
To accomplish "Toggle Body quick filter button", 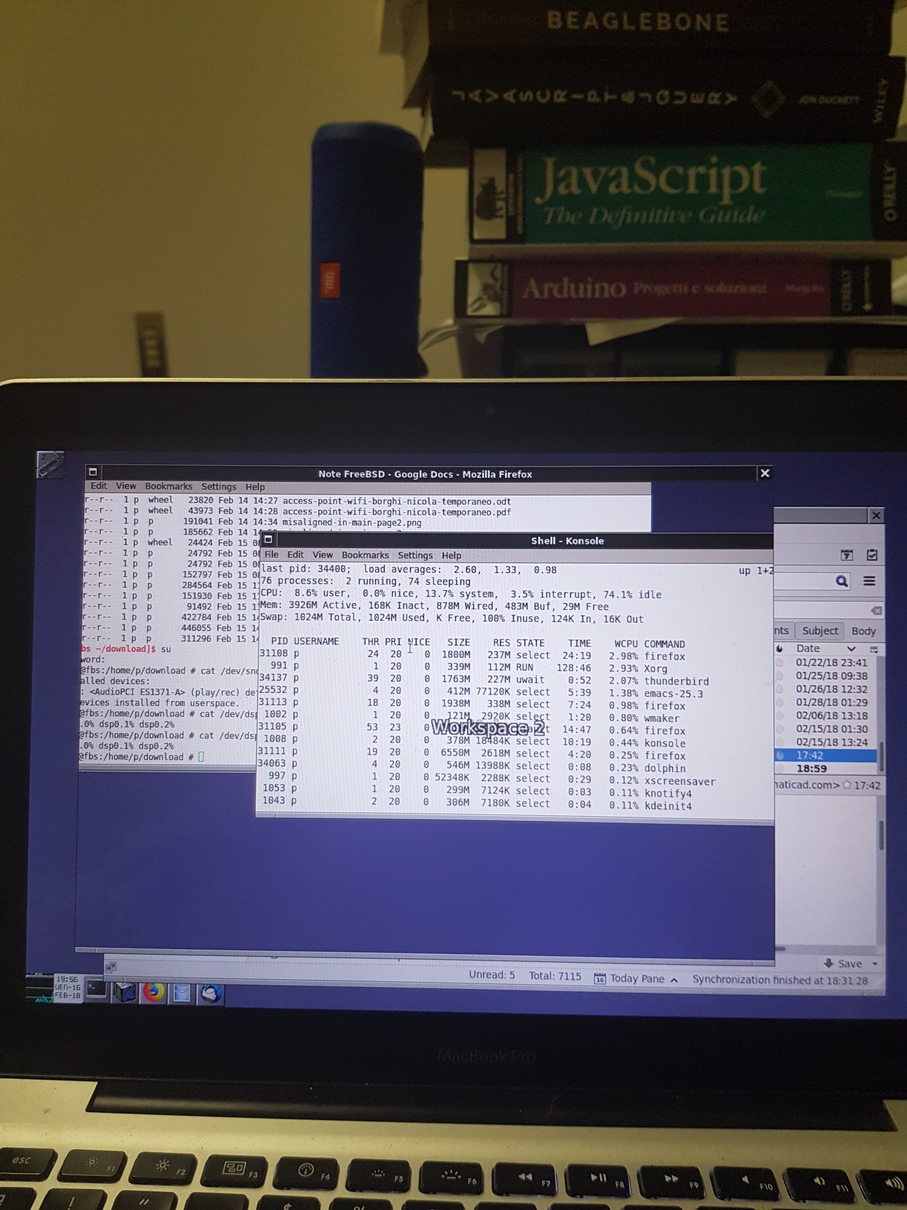I will [x=863, y=631].
